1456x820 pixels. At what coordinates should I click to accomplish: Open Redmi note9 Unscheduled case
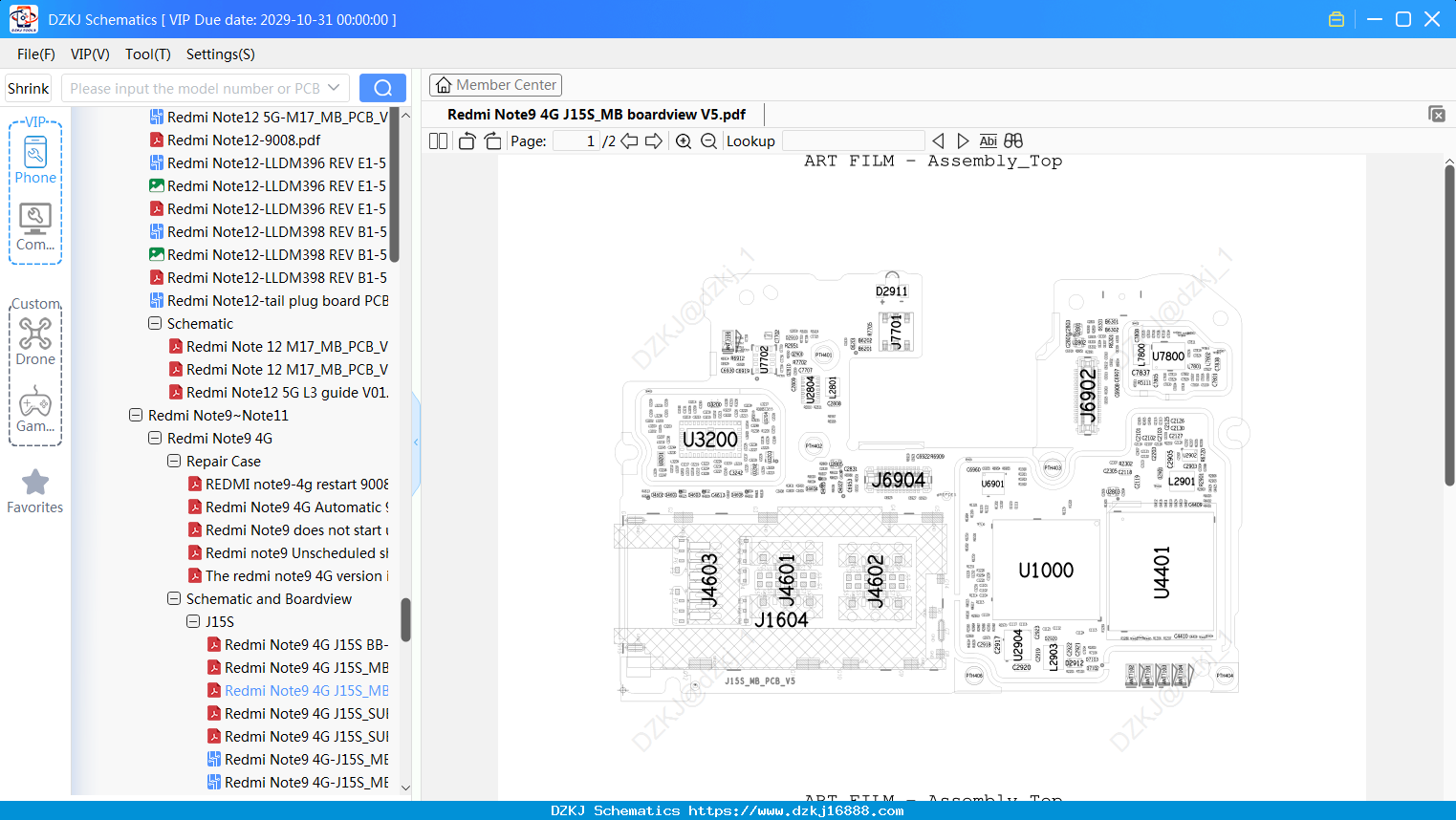tap(289, 552)
